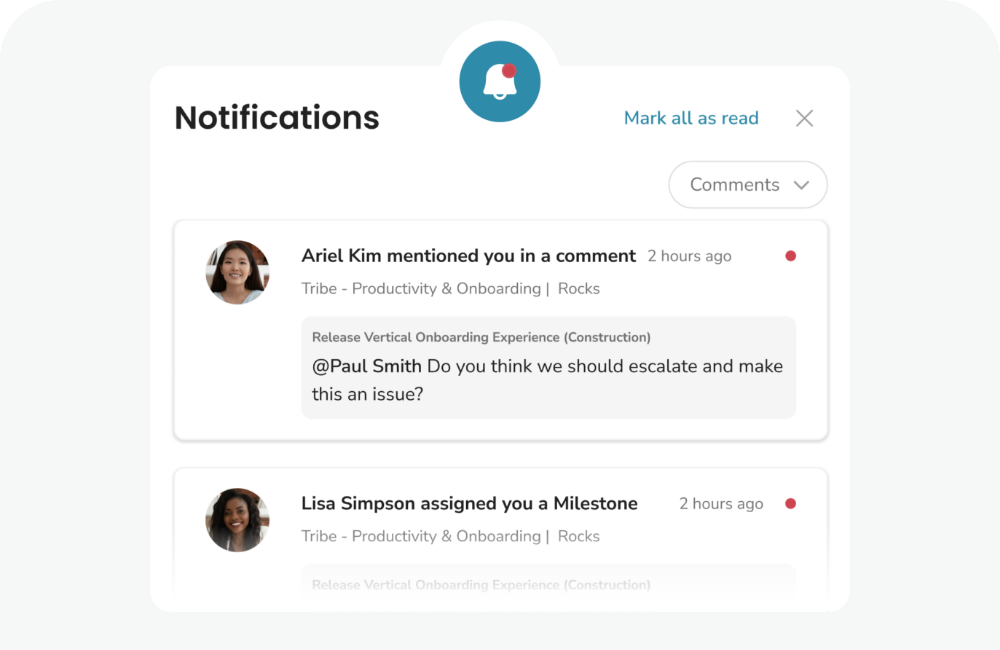
Task: Click the close X icon on the panel
Action: coord(804,118)
